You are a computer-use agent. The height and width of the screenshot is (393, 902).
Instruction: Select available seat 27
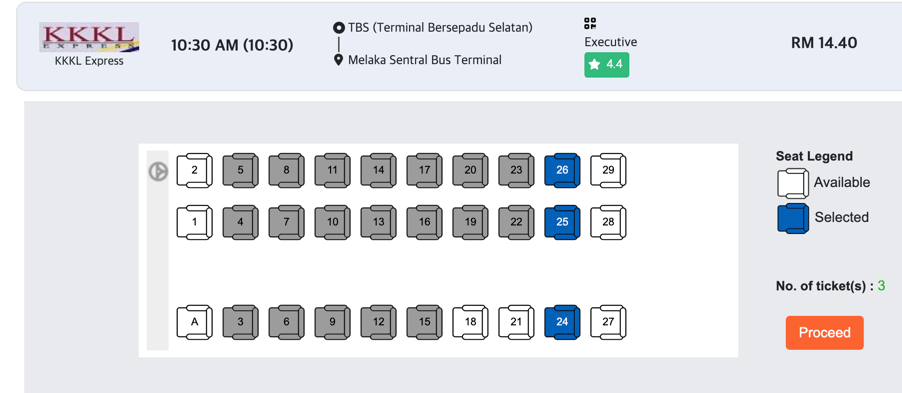(x=609, y=322)
